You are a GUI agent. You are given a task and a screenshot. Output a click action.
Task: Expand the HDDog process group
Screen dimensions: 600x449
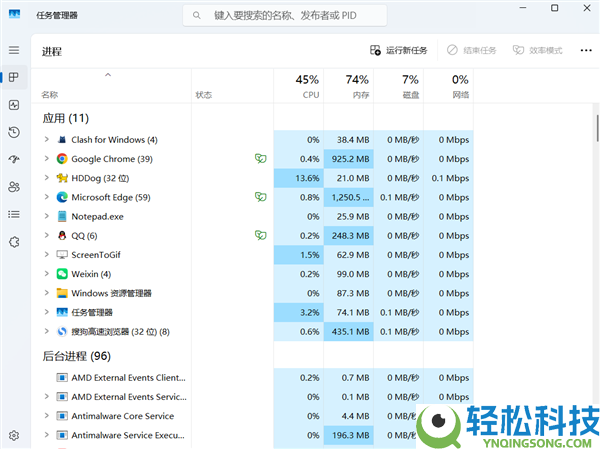coord(47,178)
